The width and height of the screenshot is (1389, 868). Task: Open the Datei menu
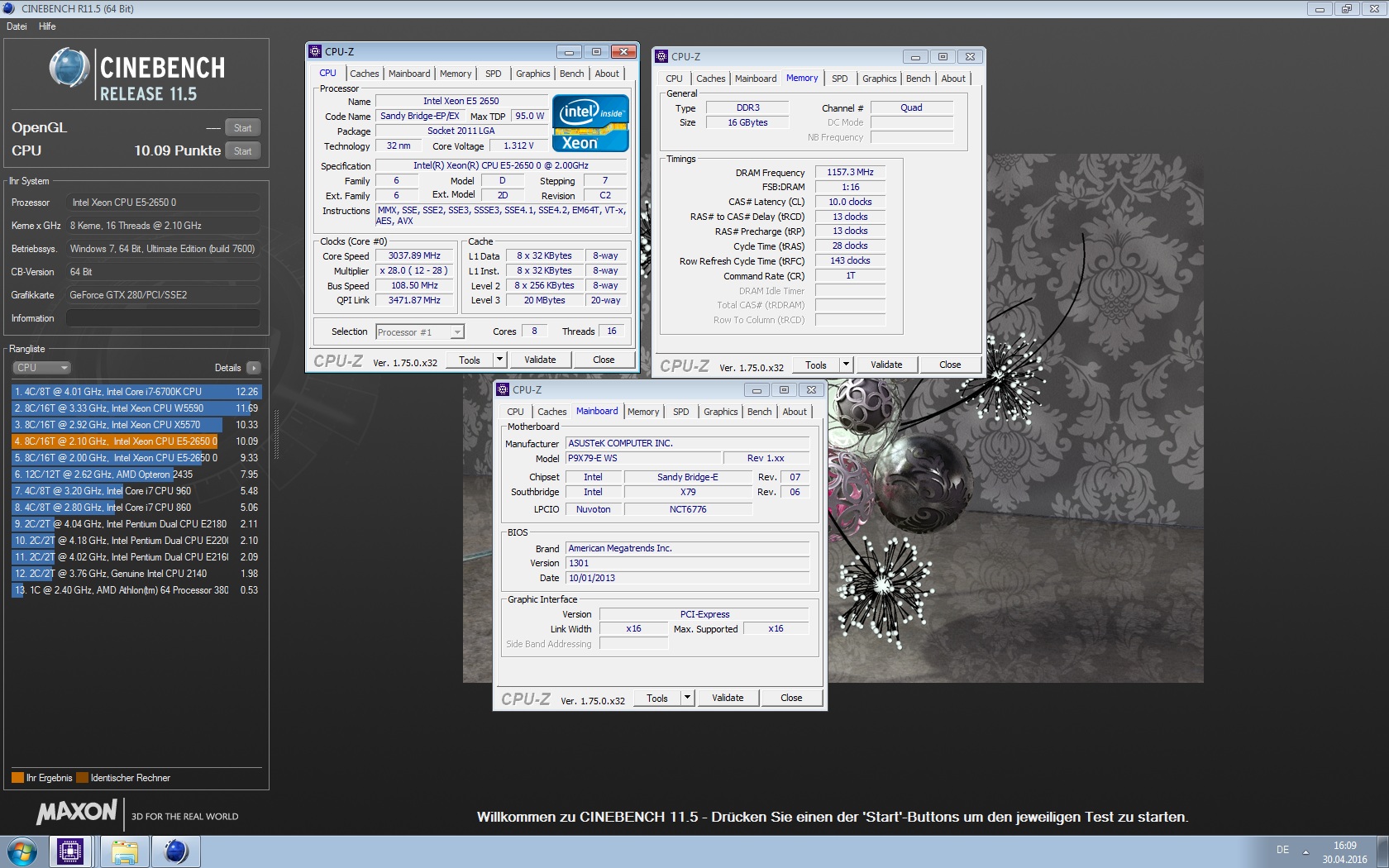(x=17, y=26)
